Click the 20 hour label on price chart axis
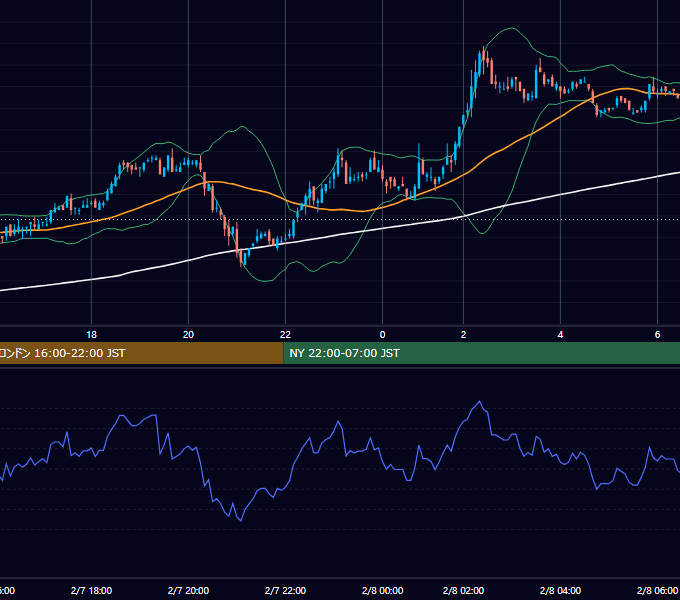This screenshot has width=680, height=600. click(x=188, y=335)
